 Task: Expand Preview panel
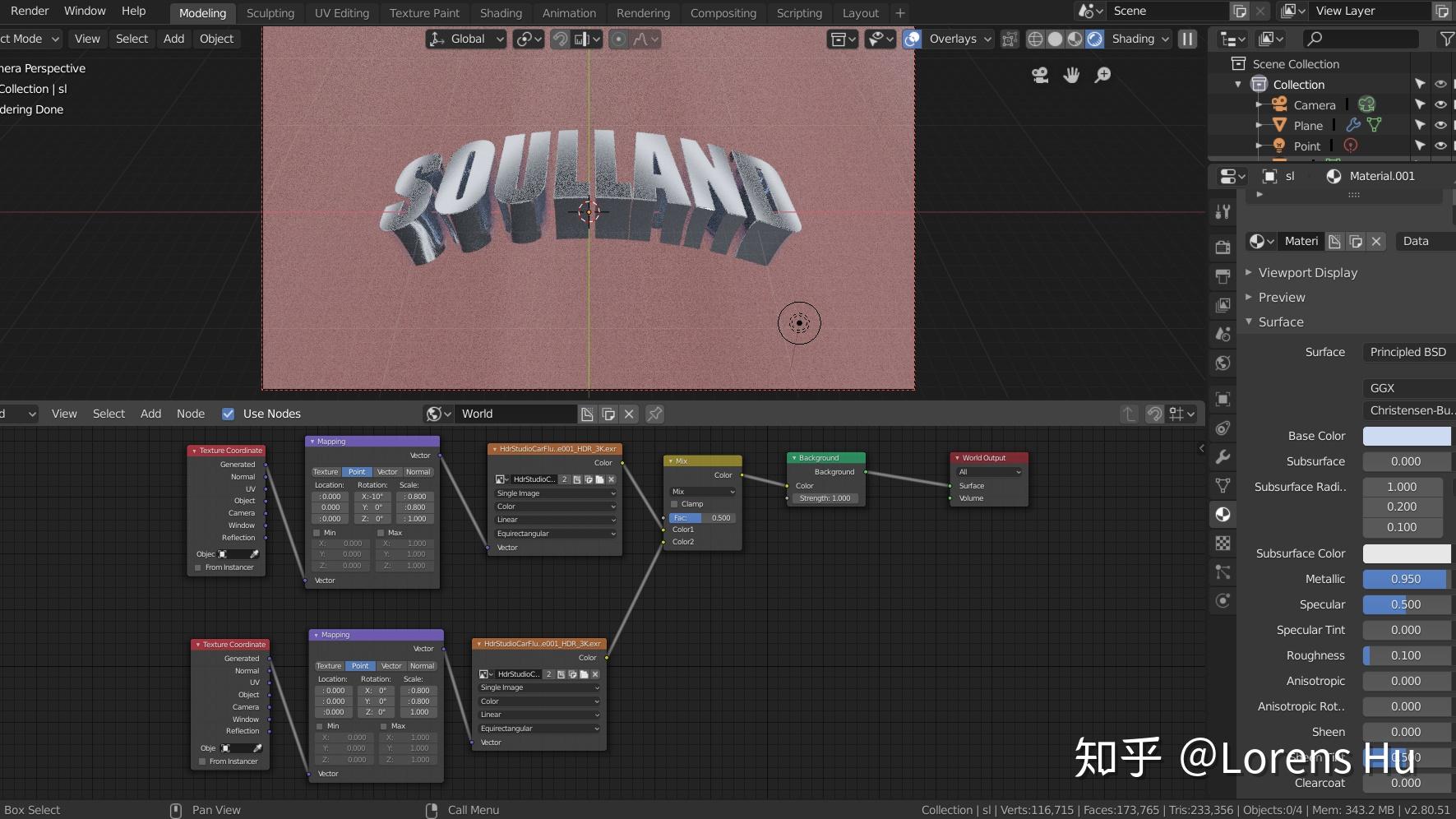click(x=1282, y=298)
